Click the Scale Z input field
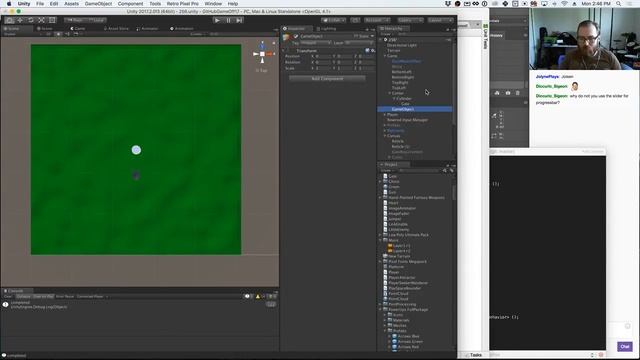Screen dimensions: 640x360 tap(367, 69)
